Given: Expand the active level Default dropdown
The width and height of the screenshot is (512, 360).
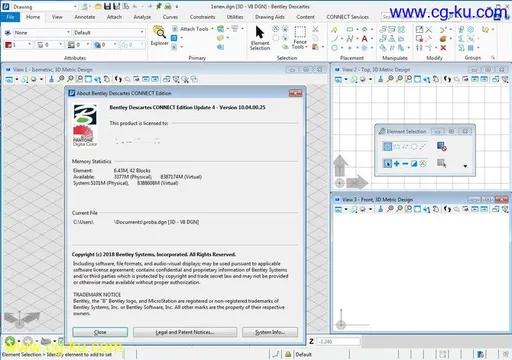Looking at the screenshot, I should (x=109, y=33).
